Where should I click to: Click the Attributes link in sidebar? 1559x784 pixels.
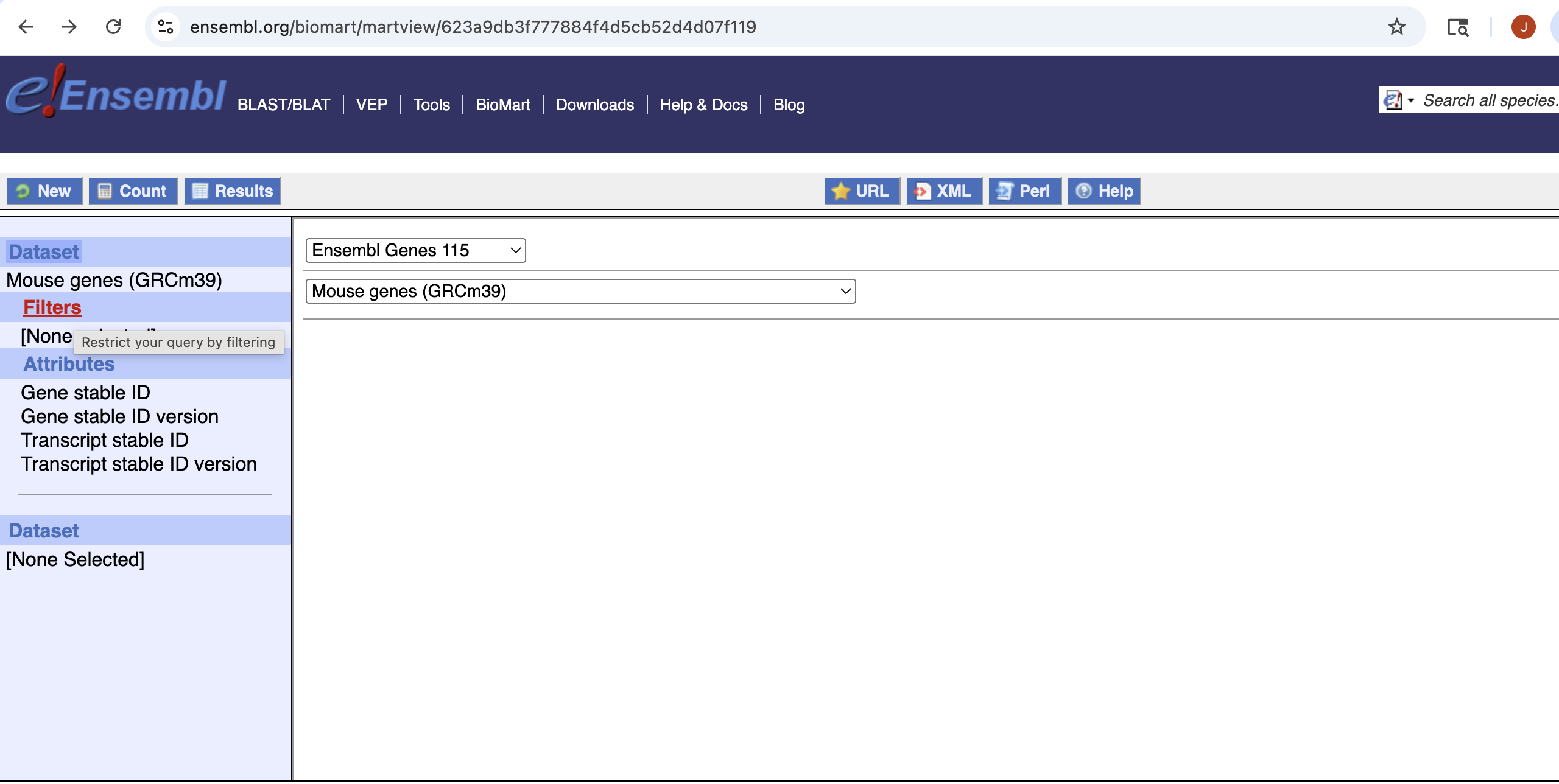pyautogui.click(x=69, y=364)
